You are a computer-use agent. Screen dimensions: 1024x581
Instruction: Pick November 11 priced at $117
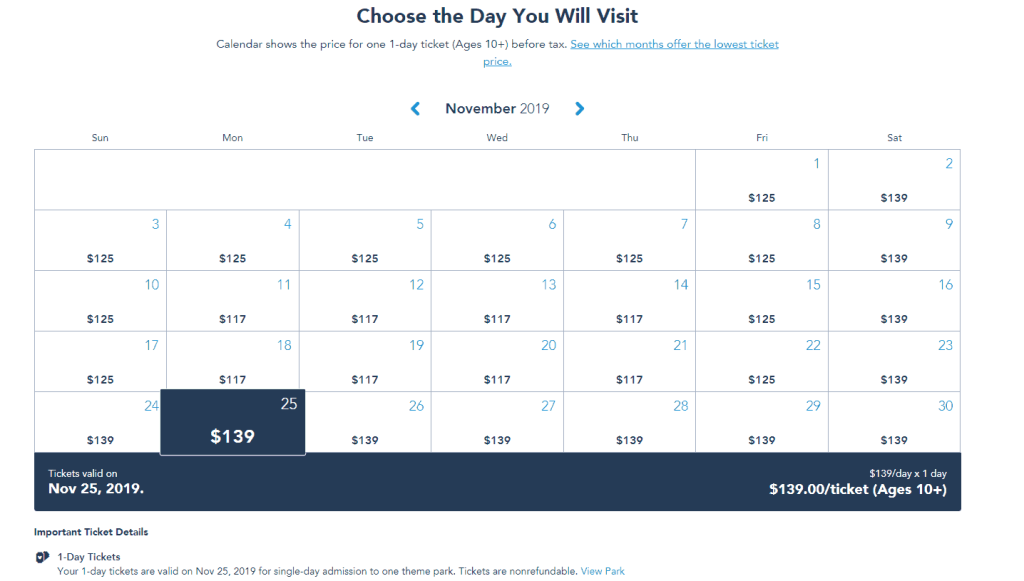point(232,301)
